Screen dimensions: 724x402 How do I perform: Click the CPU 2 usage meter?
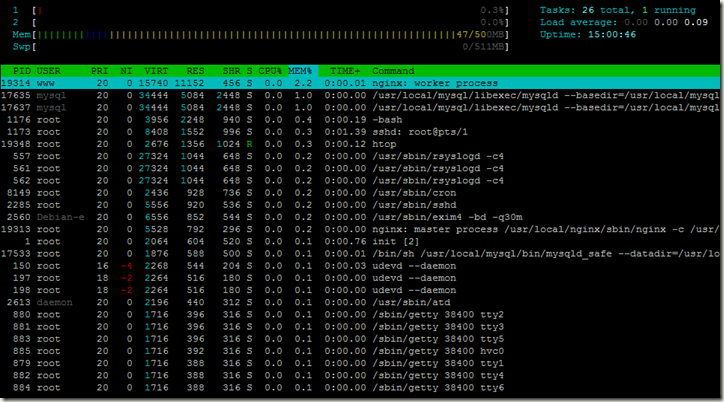(261, 22)
